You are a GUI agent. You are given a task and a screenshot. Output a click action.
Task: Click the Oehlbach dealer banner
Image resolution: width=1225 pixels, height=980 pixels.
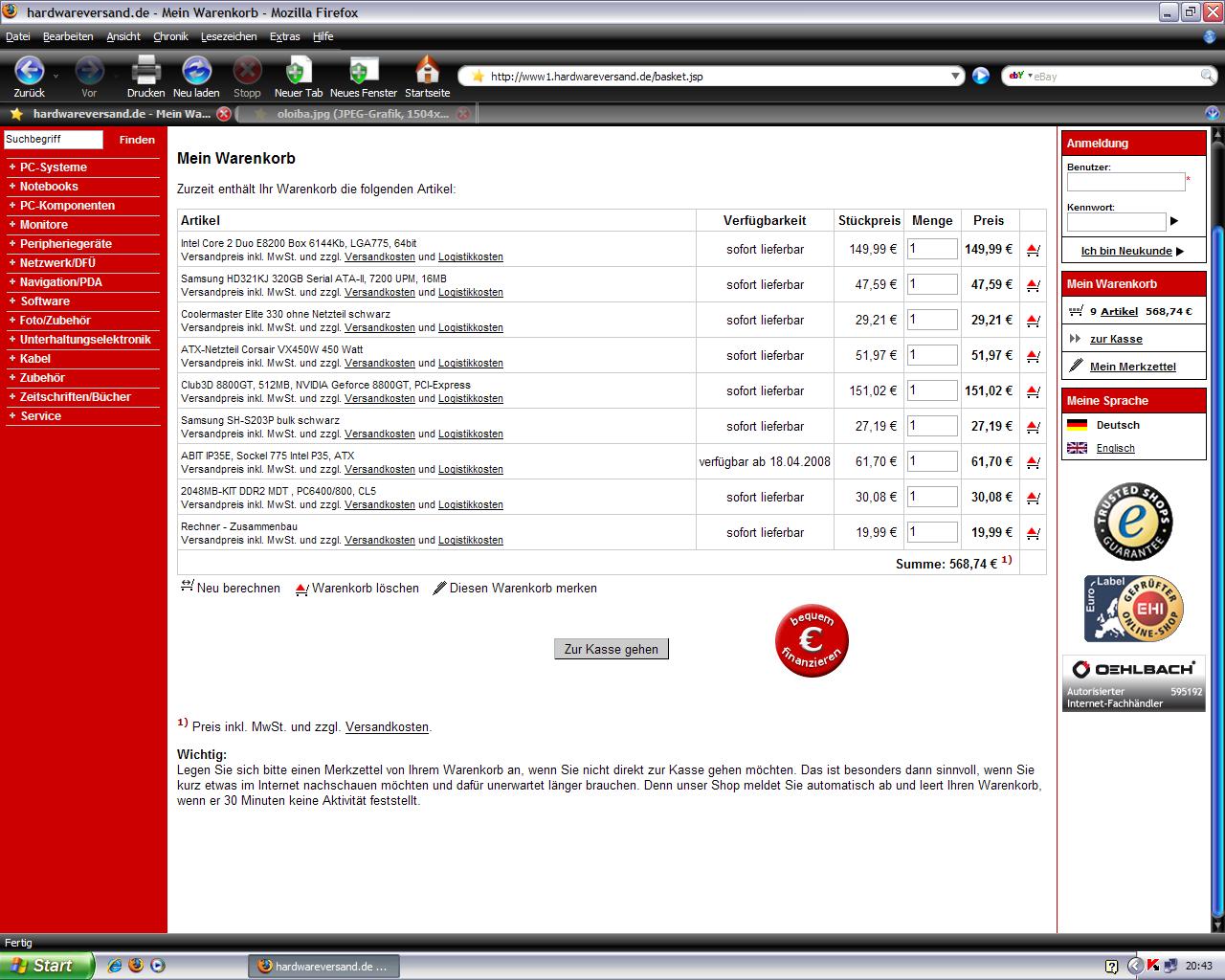(x=1134, y=683)
